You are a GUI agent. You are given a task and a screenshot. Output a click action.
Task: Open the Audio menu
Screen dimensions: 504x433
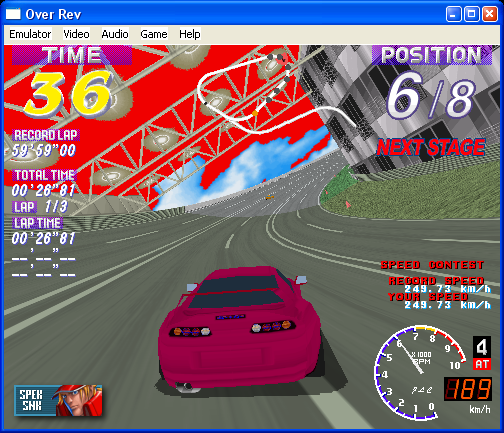tap(115, 34)
